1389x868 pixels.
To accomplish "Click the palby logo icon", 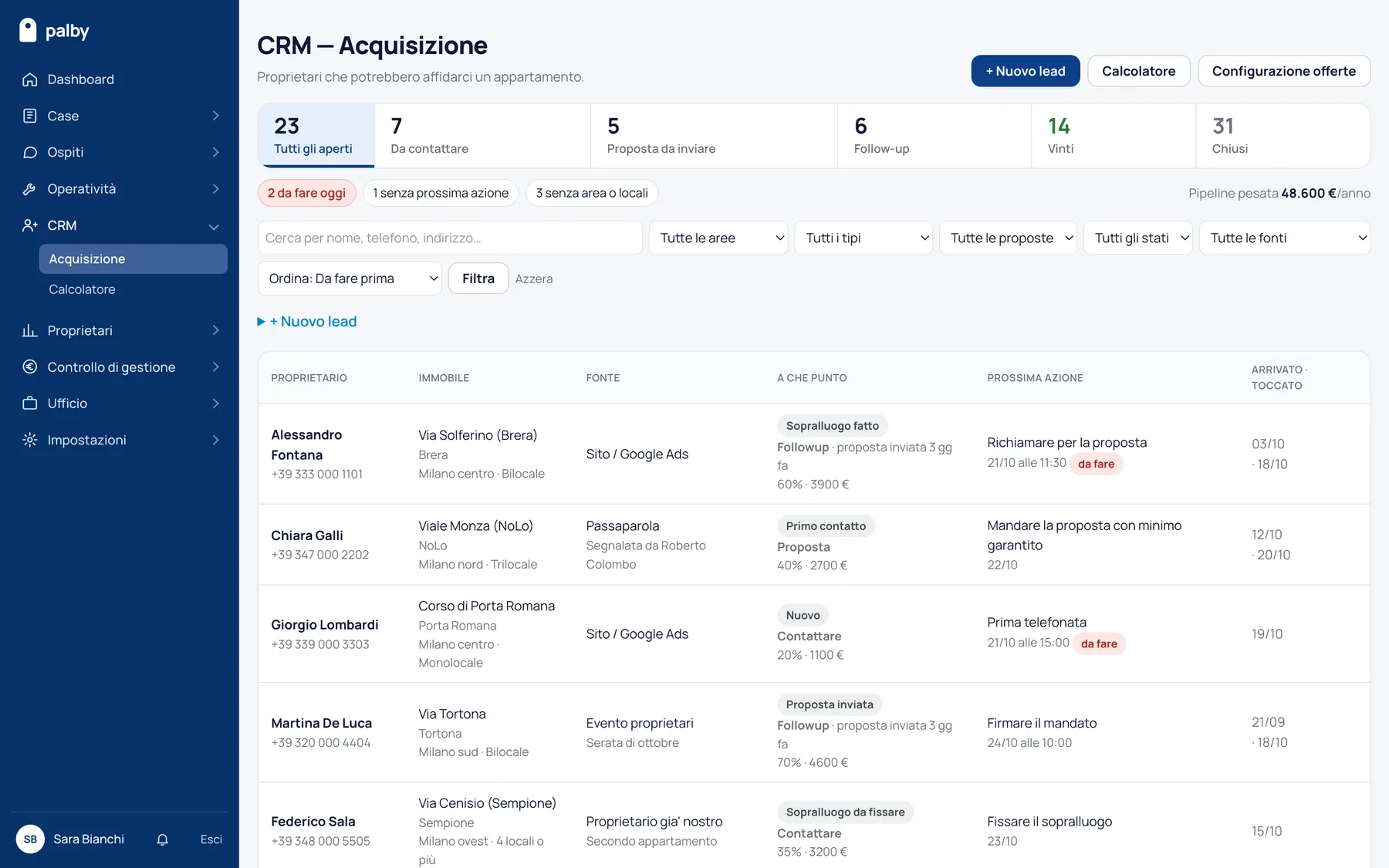I will tap(28, 30).
